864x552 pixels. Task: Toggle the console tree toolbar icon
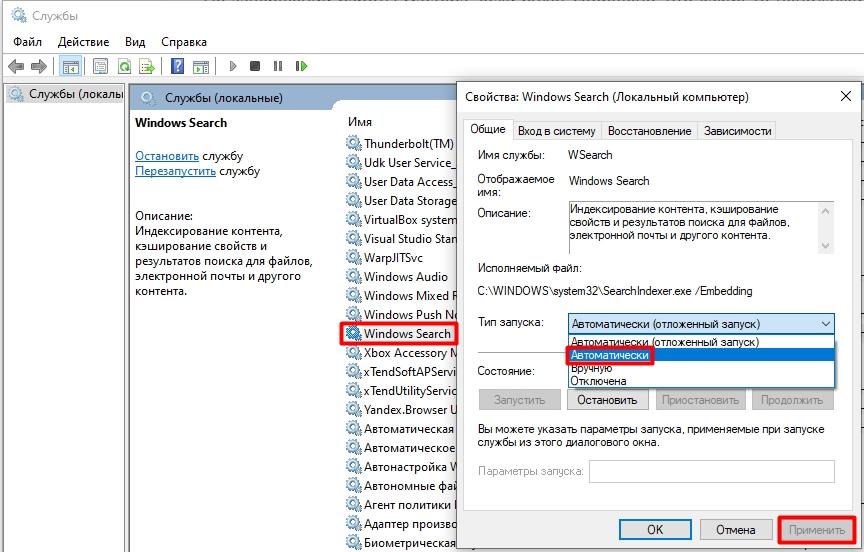click(x=71, y=67)
